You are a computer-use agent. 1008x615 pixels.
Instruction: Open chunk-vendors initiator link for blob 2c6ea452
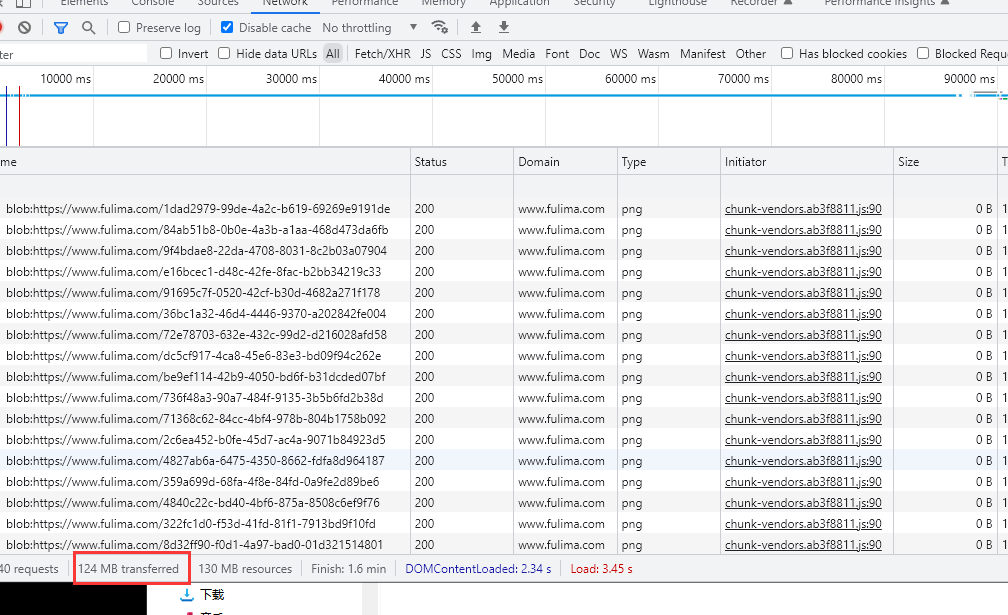point(803,440)
